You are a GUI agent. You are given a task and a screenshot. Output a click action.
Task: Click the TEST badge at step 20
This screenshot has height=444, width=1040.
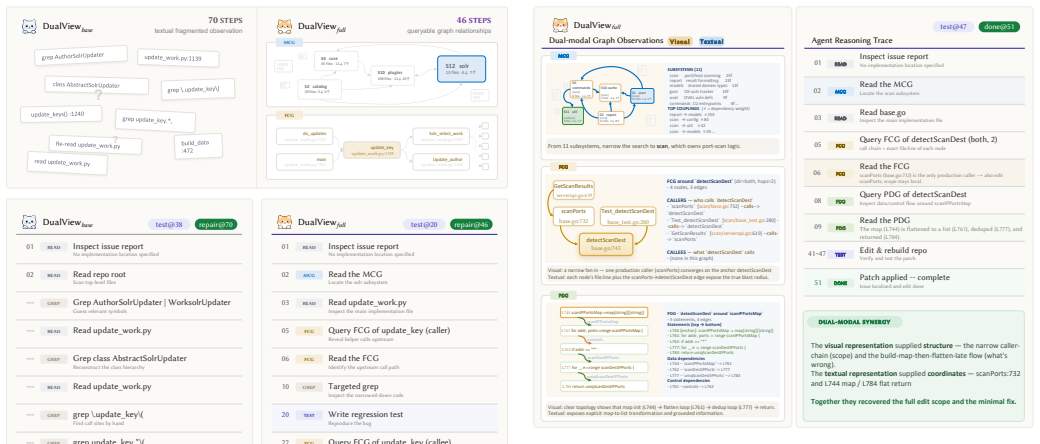click(308, 415)
